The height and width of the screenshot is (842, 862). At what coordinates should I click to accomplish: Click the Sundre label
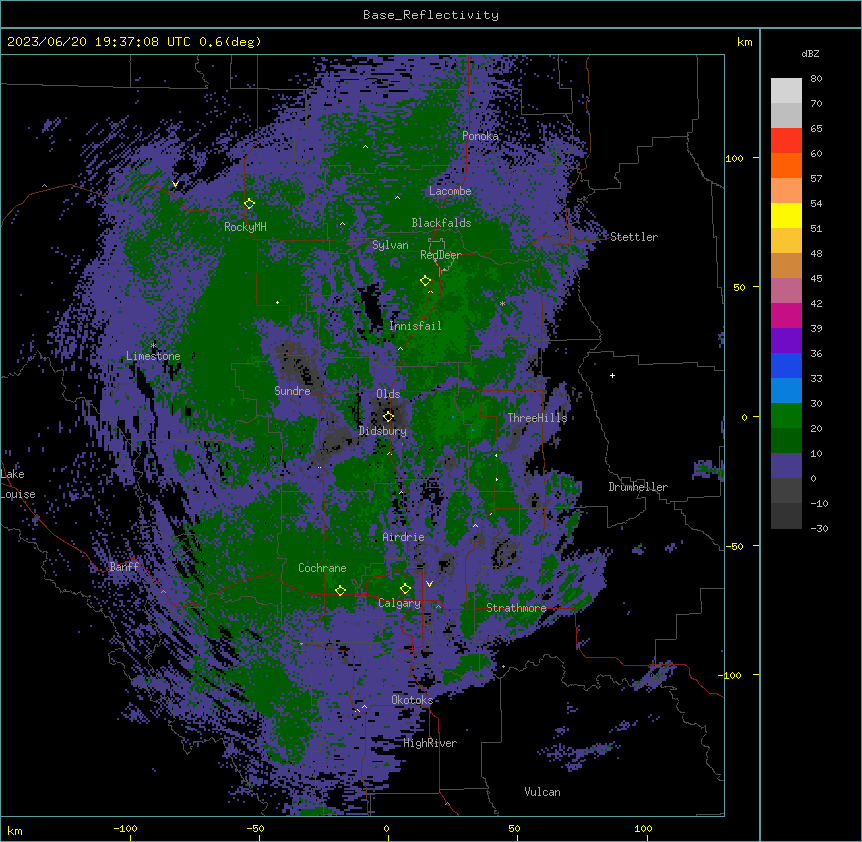pyautogui.click(x=292, y=391)
